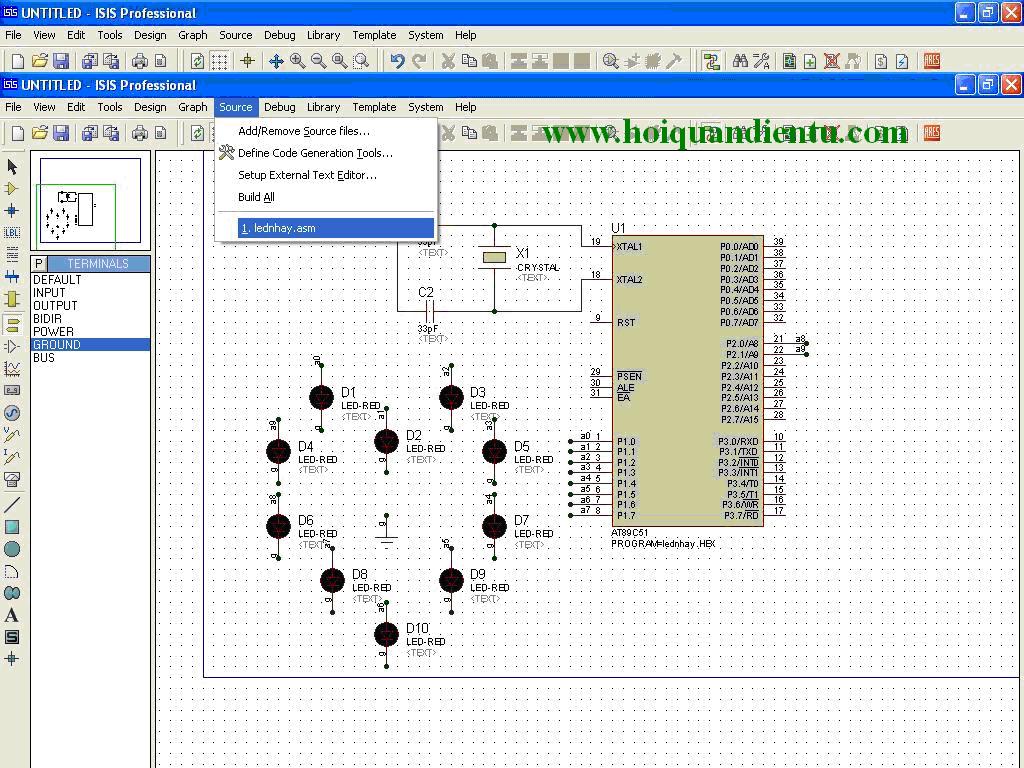Open Library menu in front window
The height and width of the screenshot is (768, 1024).
coord(323,107)
